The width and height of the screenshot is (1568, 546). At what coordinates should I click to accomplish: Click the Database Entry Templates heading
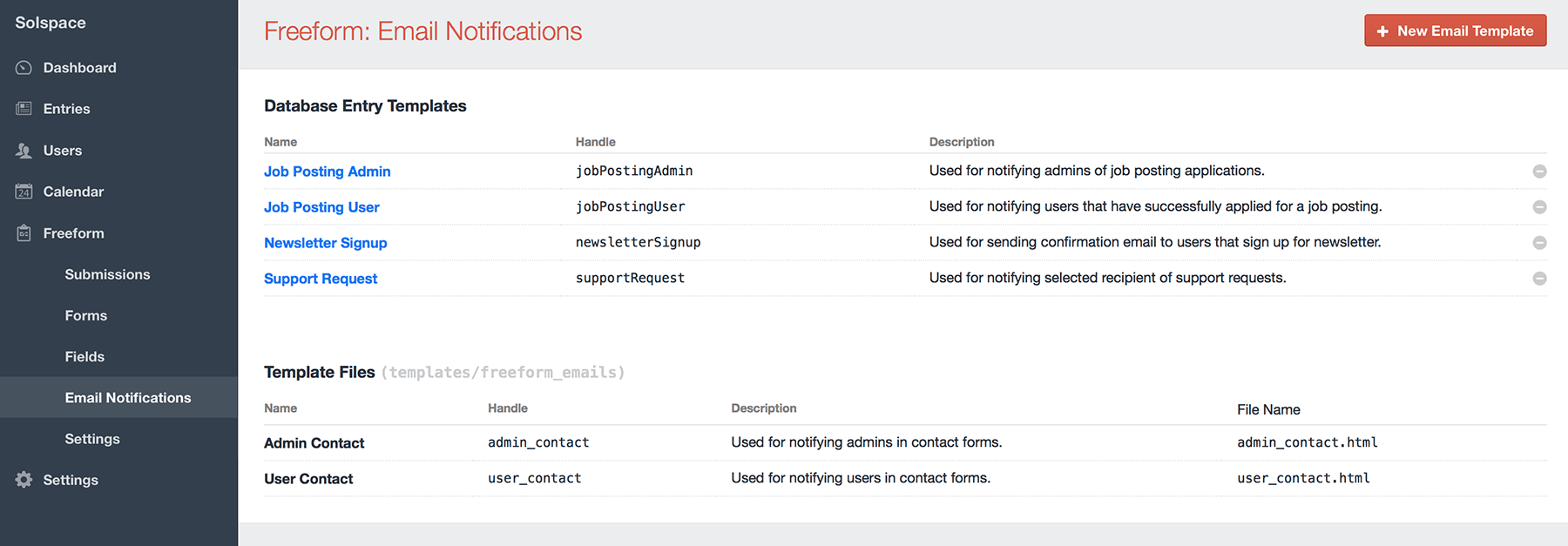point(365,106)
